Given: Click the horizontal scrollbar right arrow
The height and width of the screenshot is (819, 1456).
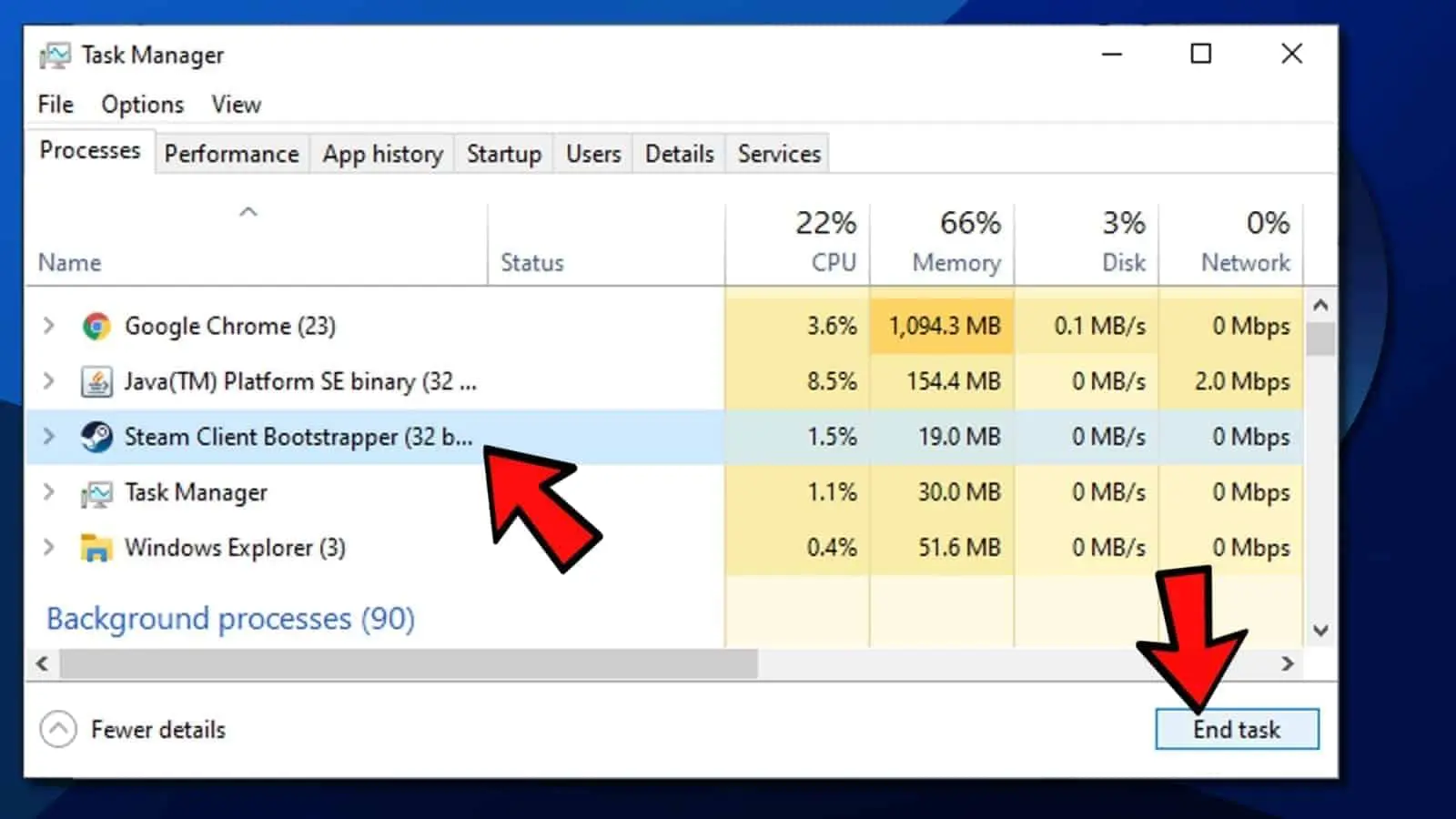Looking at the screenshot, I should point(1287,664).
